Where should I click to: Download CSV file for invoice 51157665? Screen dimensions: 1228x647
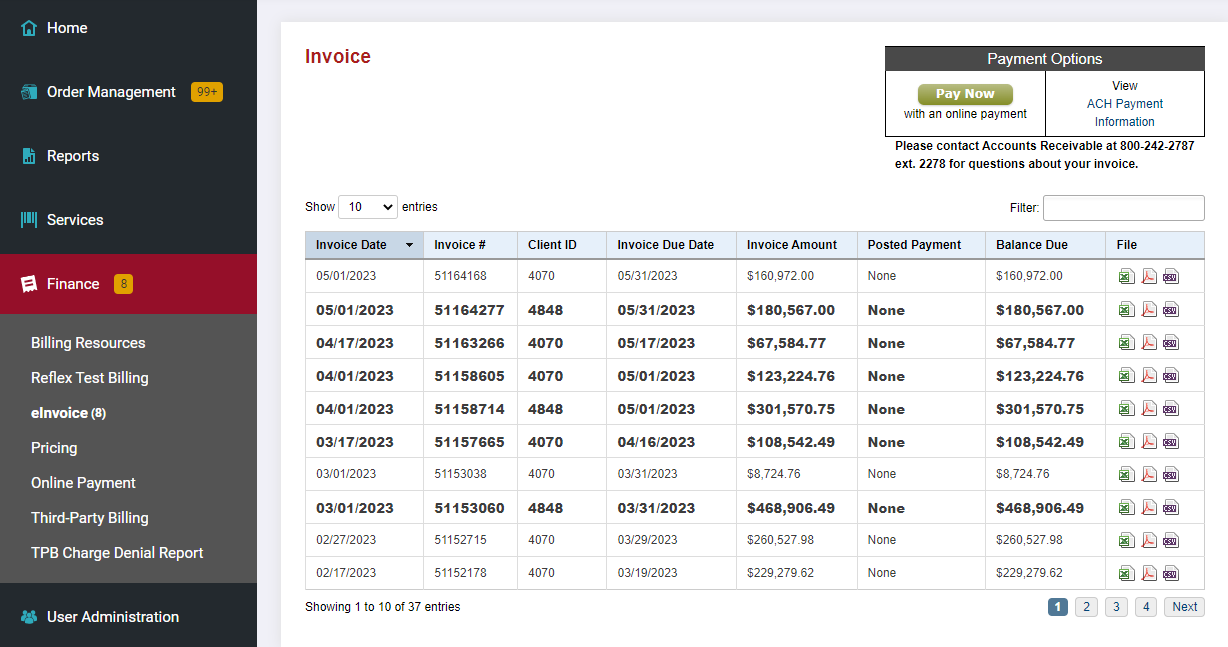[1171, 442]
